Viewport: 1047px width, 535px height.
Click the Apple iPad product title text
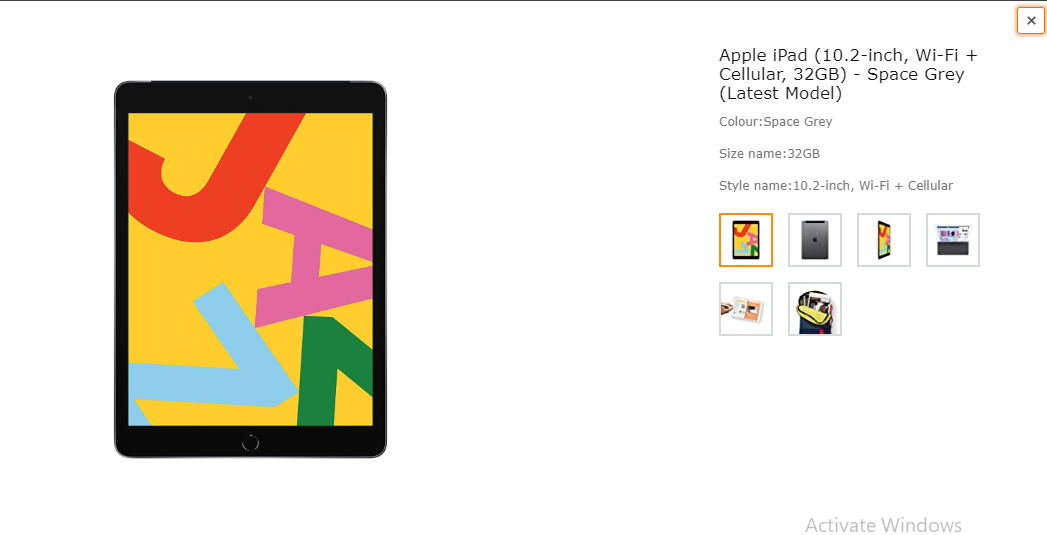(848, 74)
